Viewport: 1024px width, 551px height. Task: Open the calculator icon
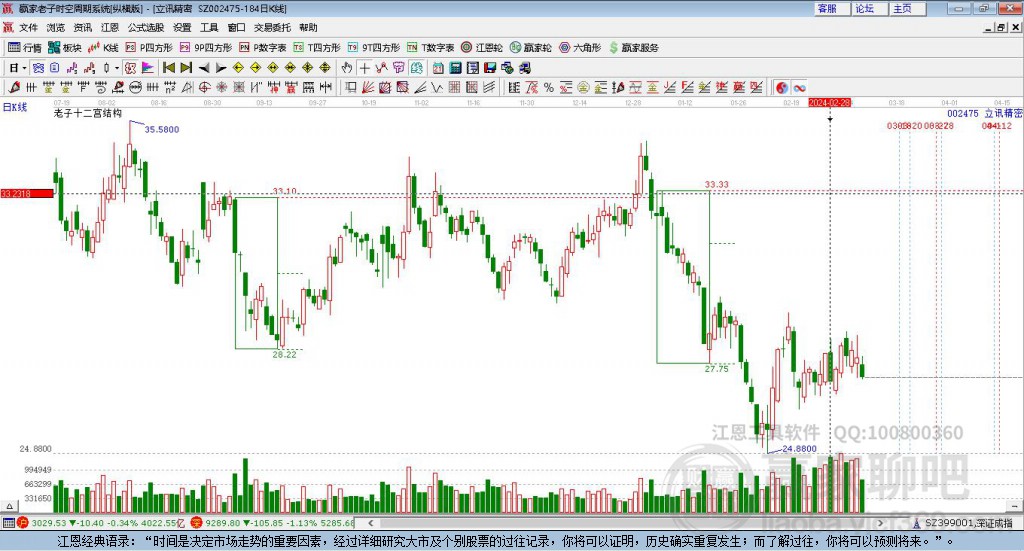[x=455, y=68]
